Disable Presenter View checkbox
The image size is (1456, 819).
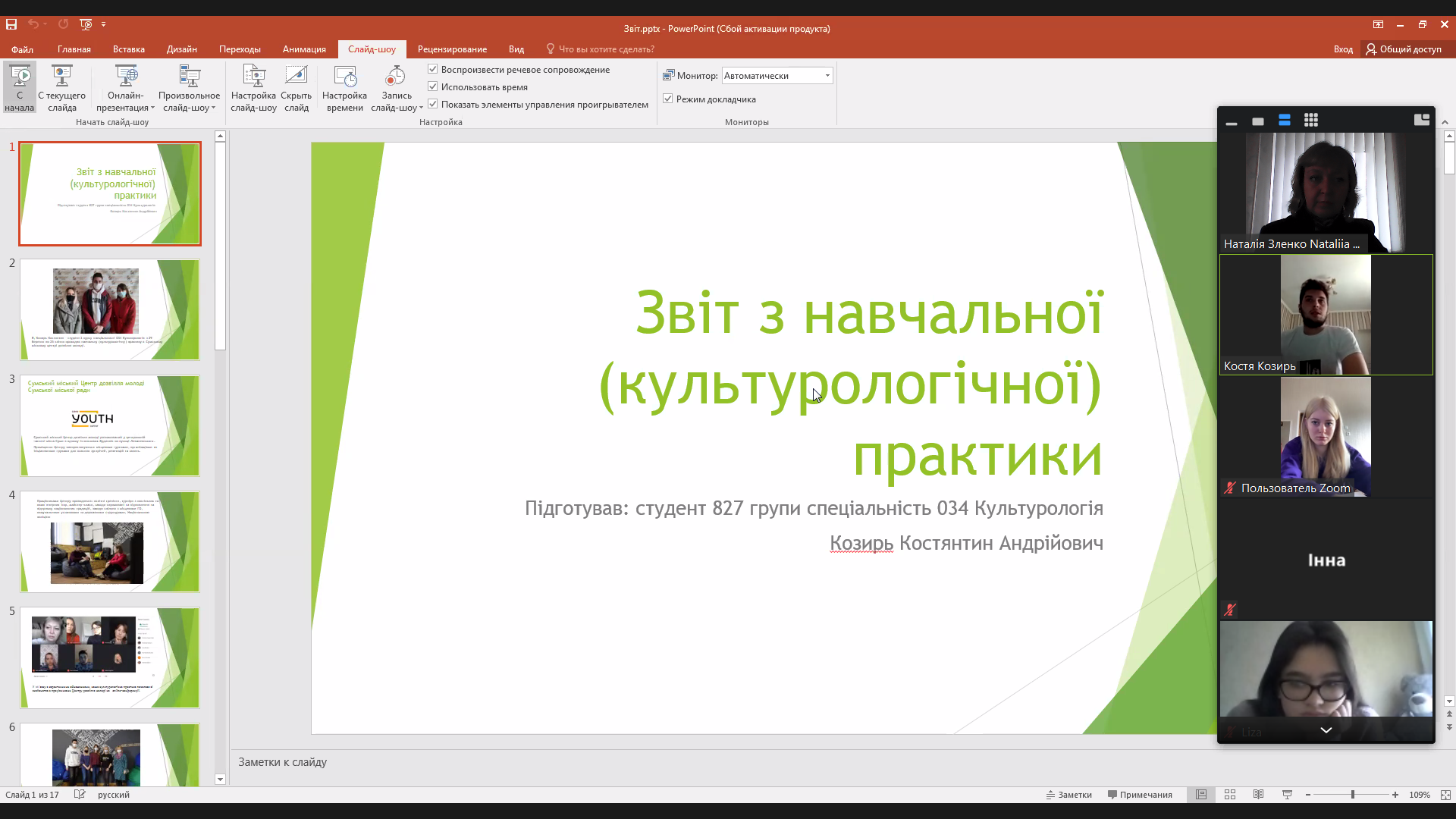pyautogui.click(x=668, y=99)
